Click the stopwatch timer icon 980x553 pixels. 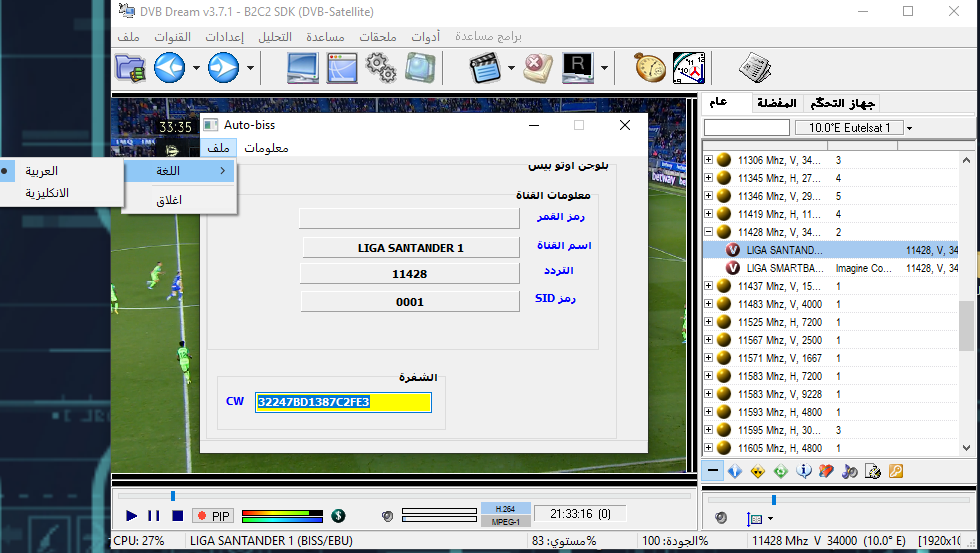(651, 67)
